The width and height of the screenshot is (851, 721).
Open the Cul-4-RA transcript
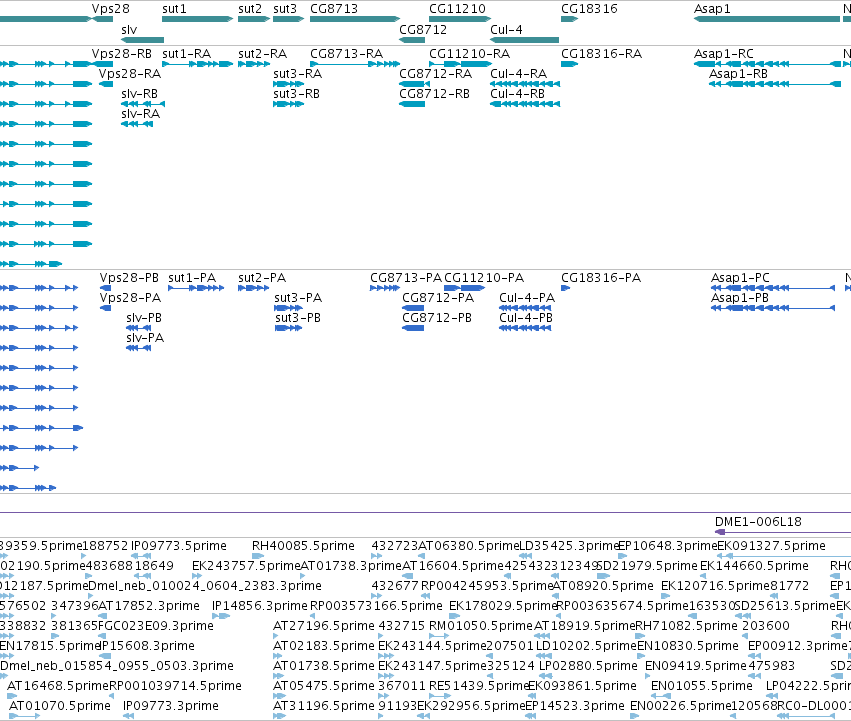pyautogui.click(x=518, y=74)
